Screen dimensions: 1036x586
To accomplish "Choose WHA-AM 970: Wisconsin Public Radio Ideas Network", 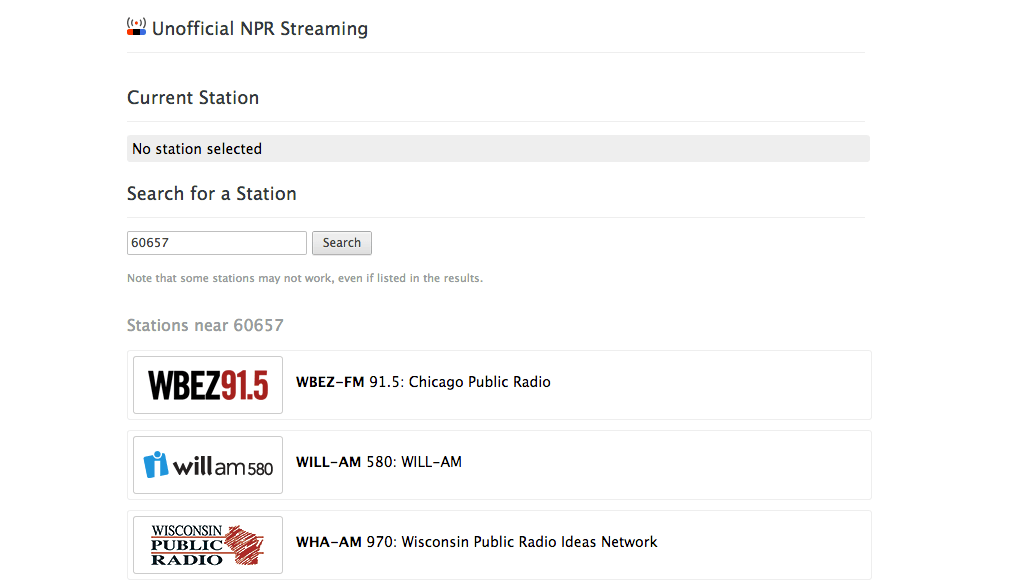I will (476, 542).
